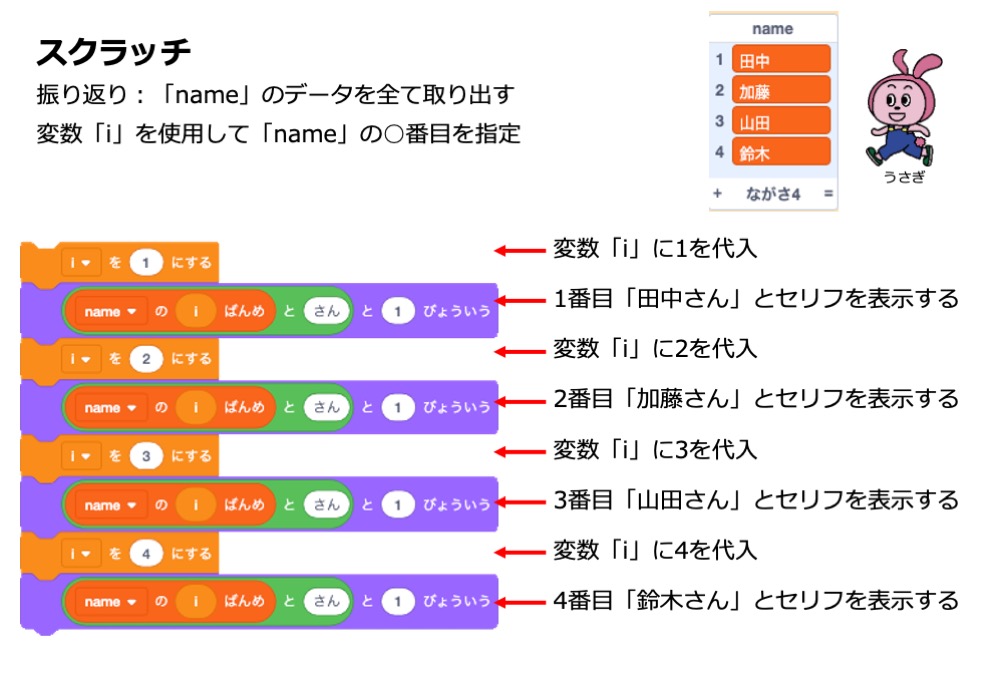1000x692 pixels.
Task: Select 山田 in the name list
Action: point(780,122)
